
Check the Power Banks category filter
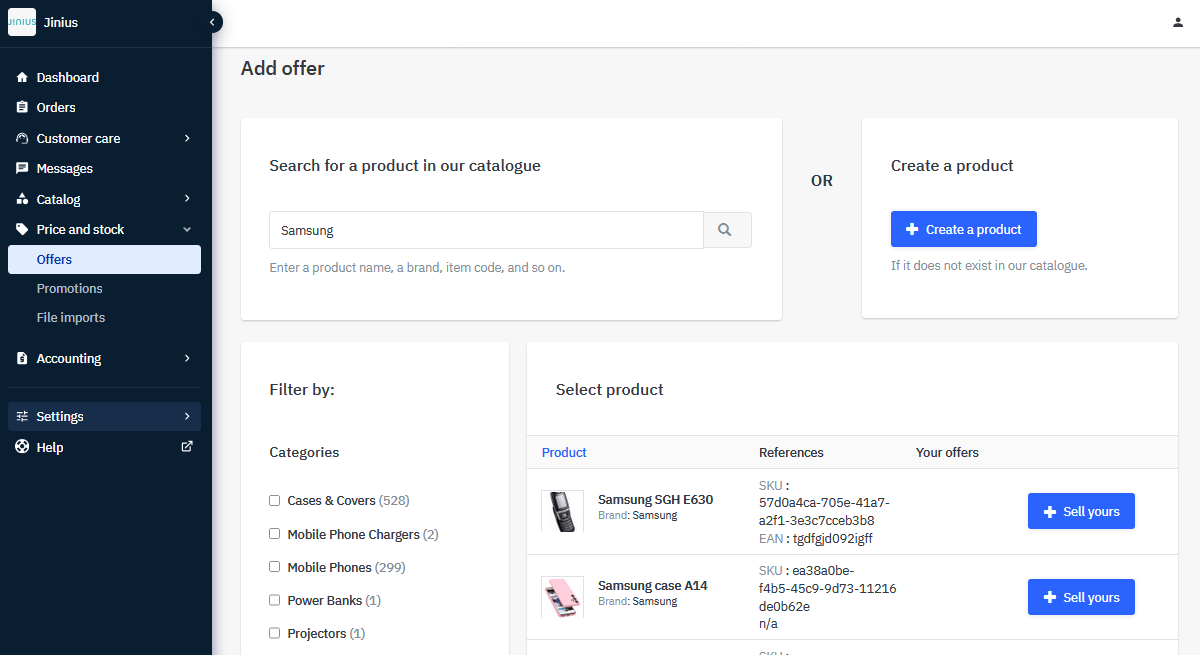point(274,599)
